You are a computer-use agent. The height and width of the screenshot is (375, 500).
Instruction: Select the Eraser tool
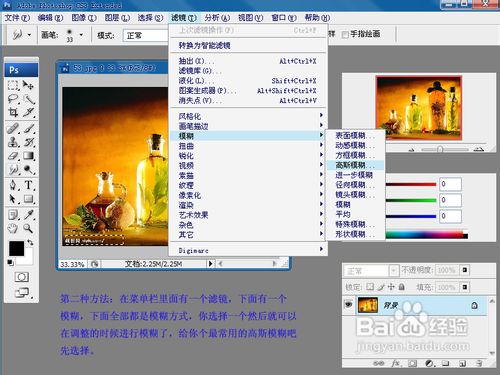(13, 156)
